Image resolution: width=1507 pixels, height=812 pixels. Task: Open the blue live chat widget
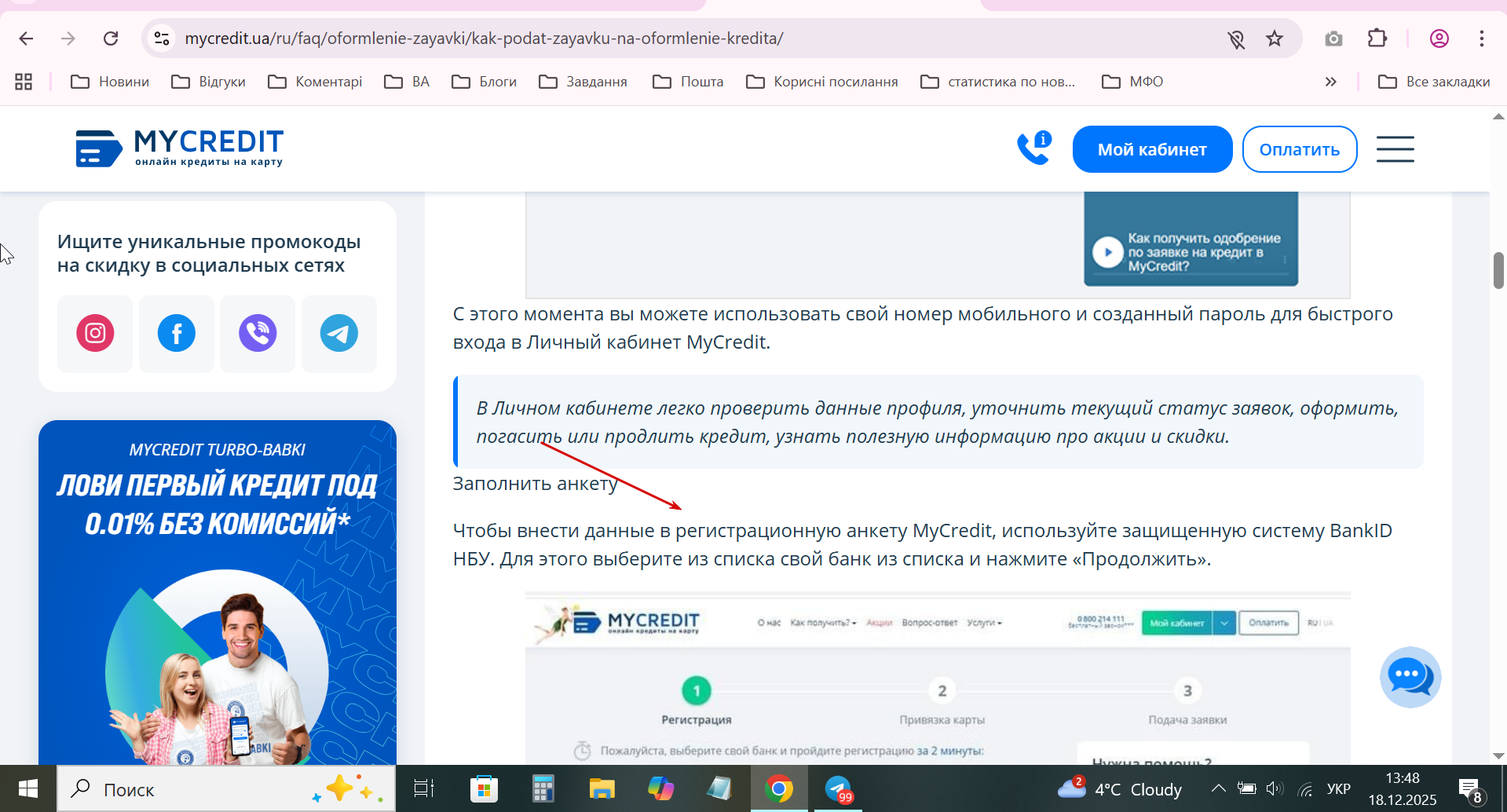[x=1411, y=677]
